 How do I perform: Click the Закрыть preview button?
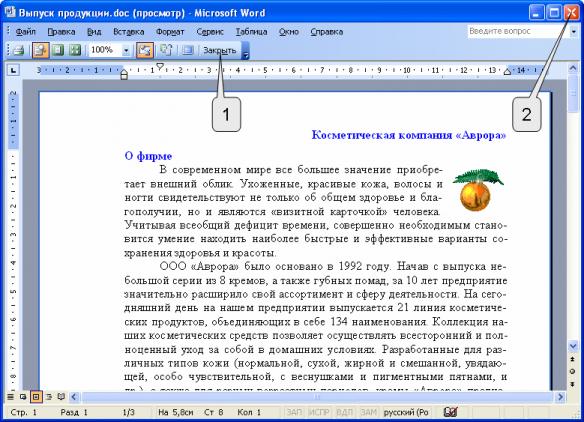coord(220,50)
